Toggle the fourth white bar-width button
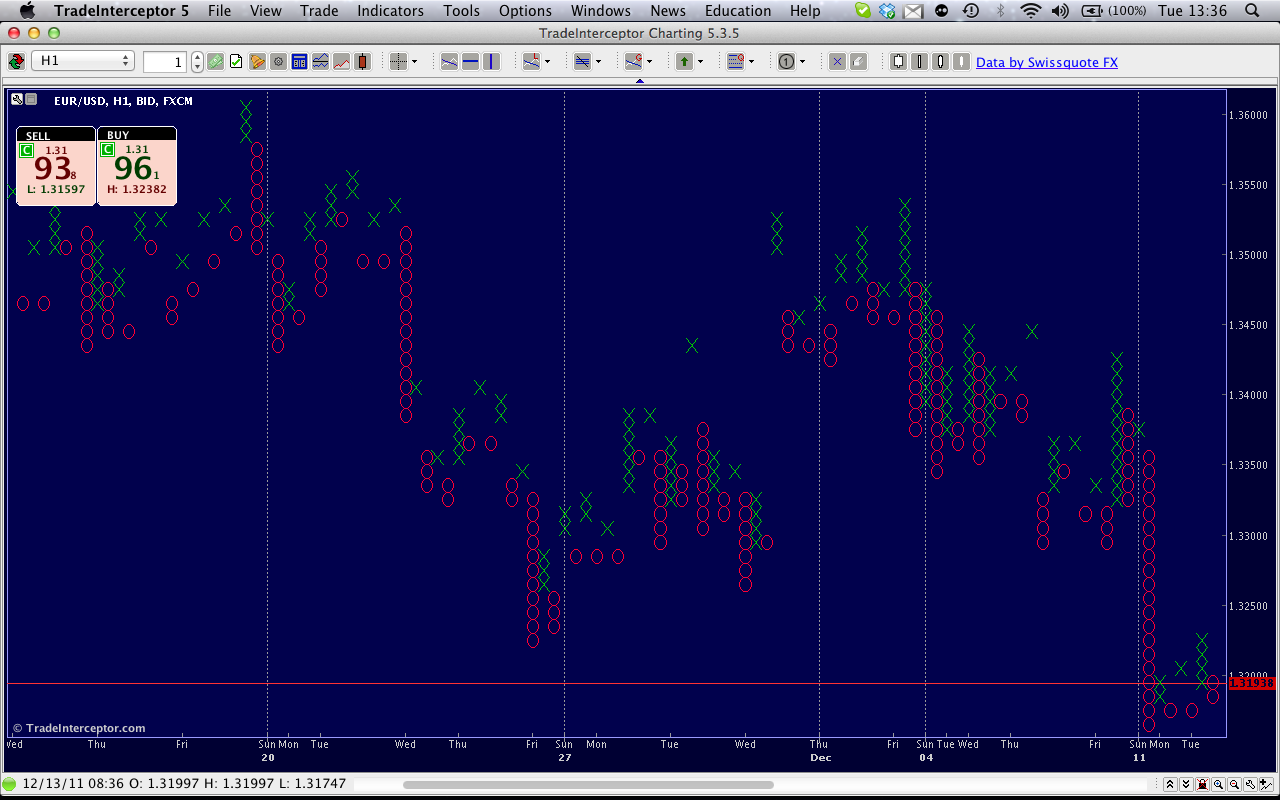1280x800 pixels. [961, 62]
